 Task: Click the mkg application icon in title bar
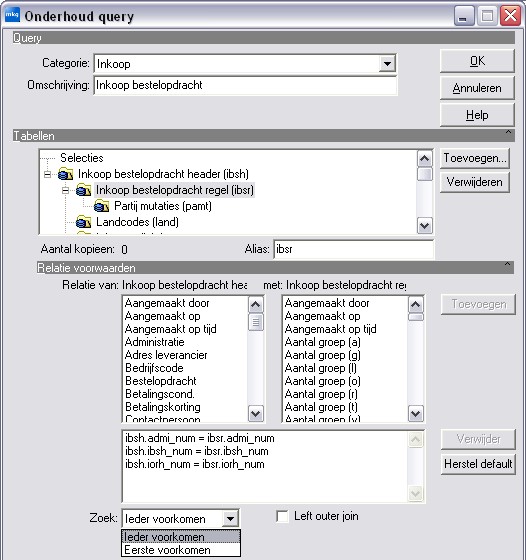coord(12,15)
